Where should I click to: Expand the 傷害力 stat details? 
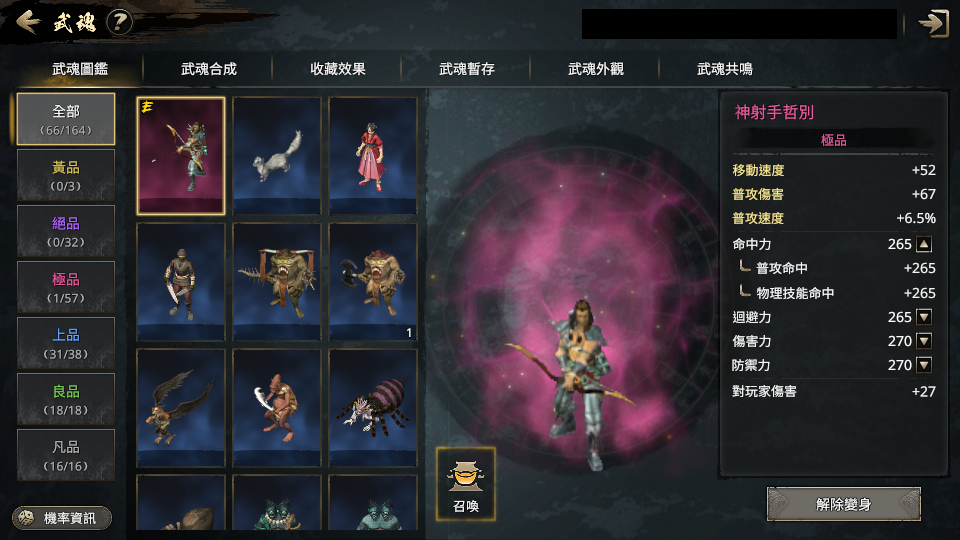tap(924, 341)
